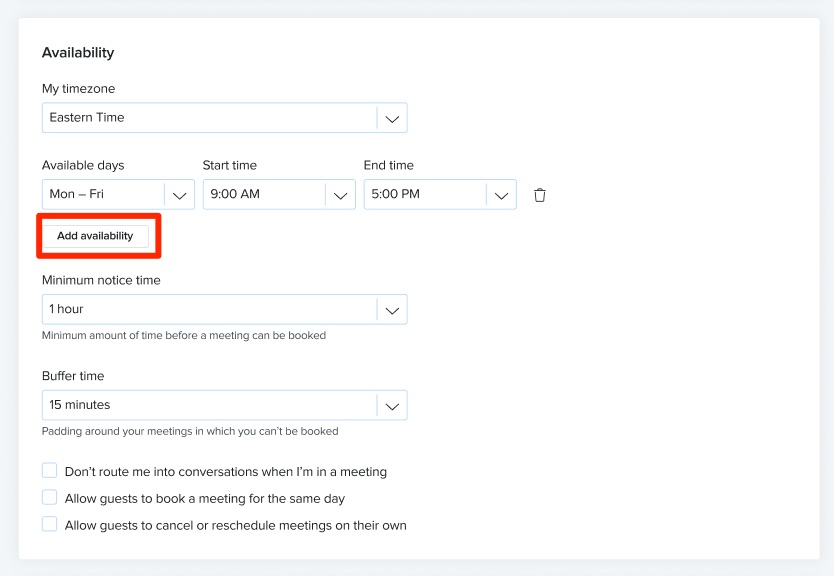
Task: Check Allow guests to cancel or reschedule
Action: (x=49, y=524)
